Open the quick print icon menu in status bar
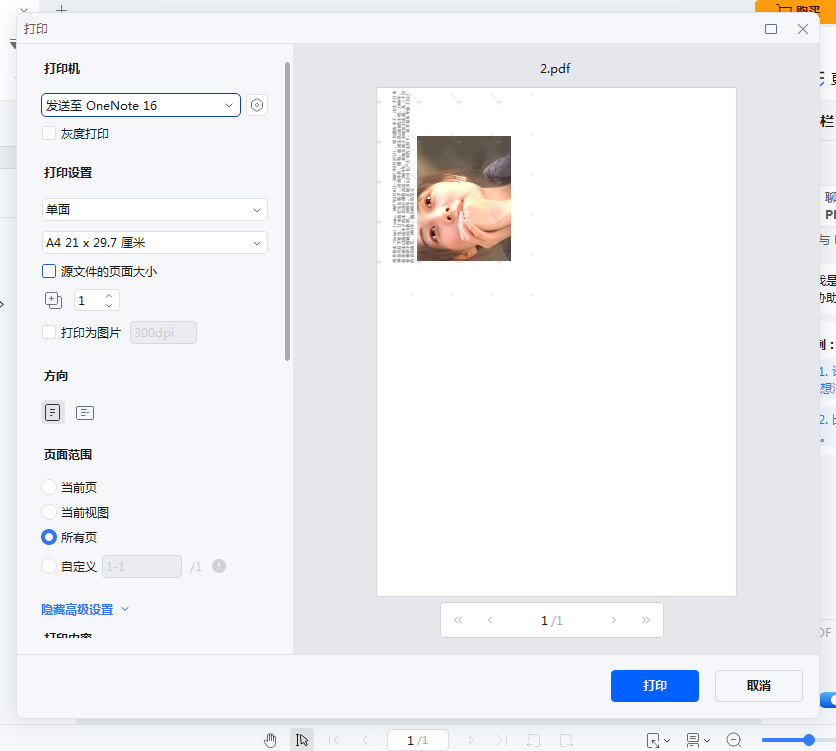This screenshot has width=836, height=751. point(694,739)
